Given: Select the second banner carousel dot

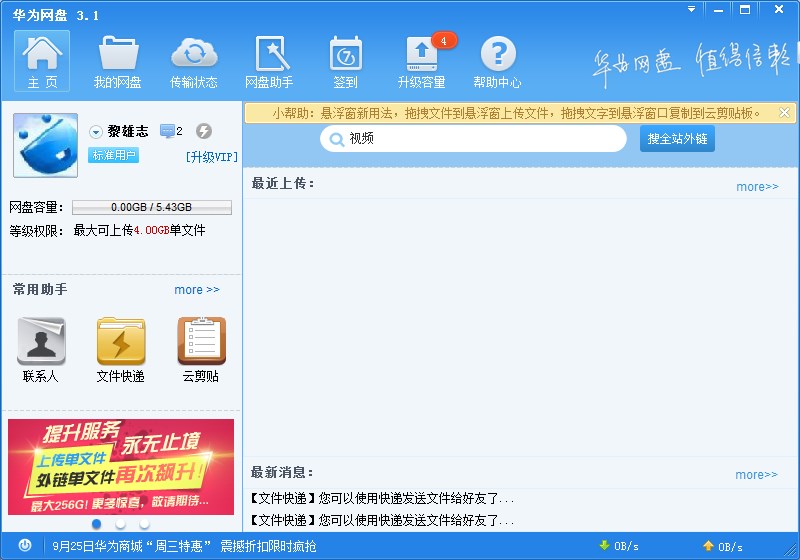Looking at the screenshot, I should (x=120, y=524).
